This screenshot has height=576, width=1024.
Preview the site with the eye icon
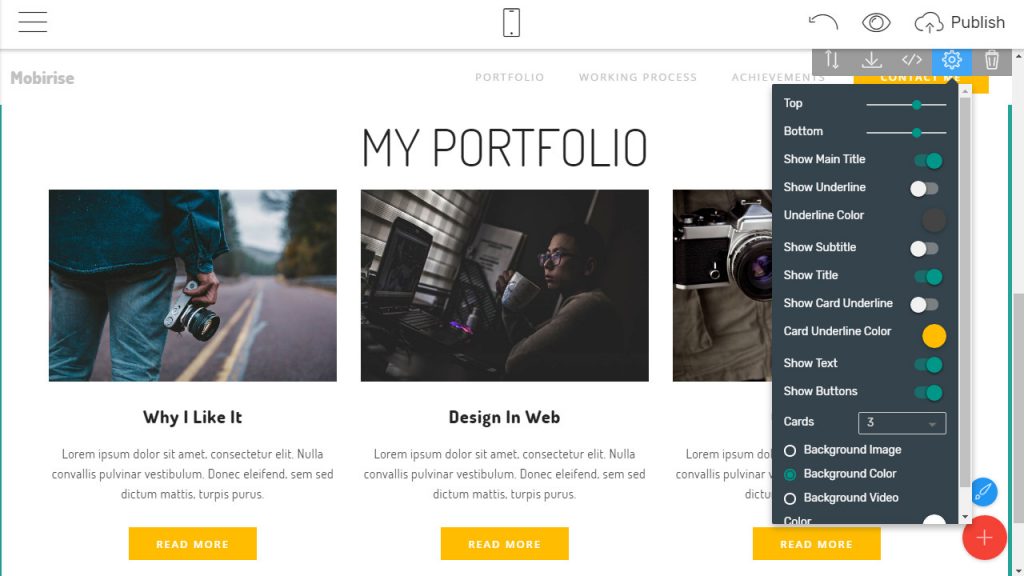point(876,21)
